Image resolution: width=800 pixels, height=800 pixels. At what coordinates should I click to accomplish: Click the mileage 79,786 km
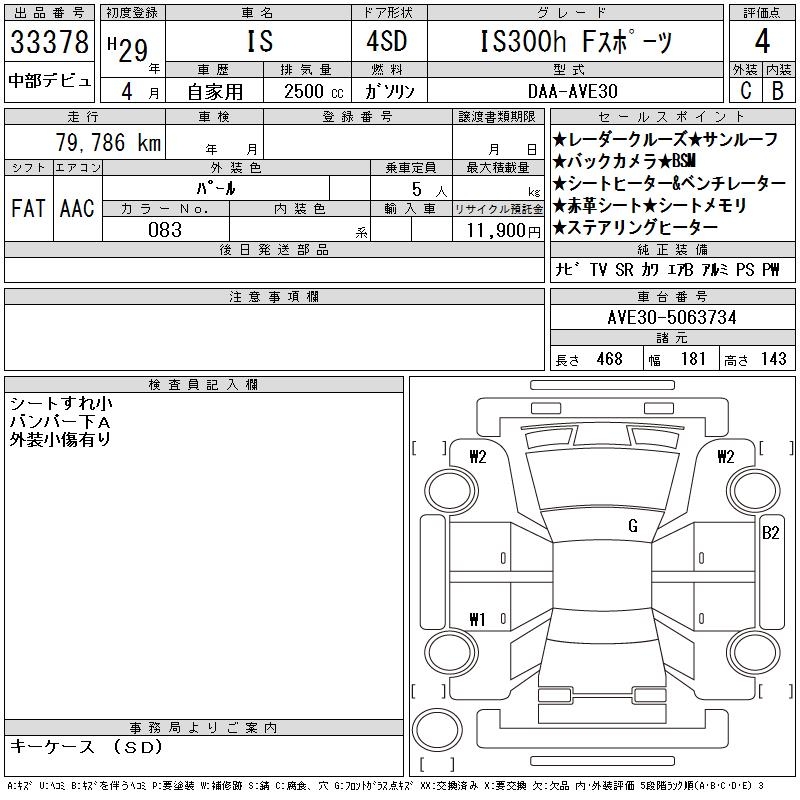tap(108, 143)
